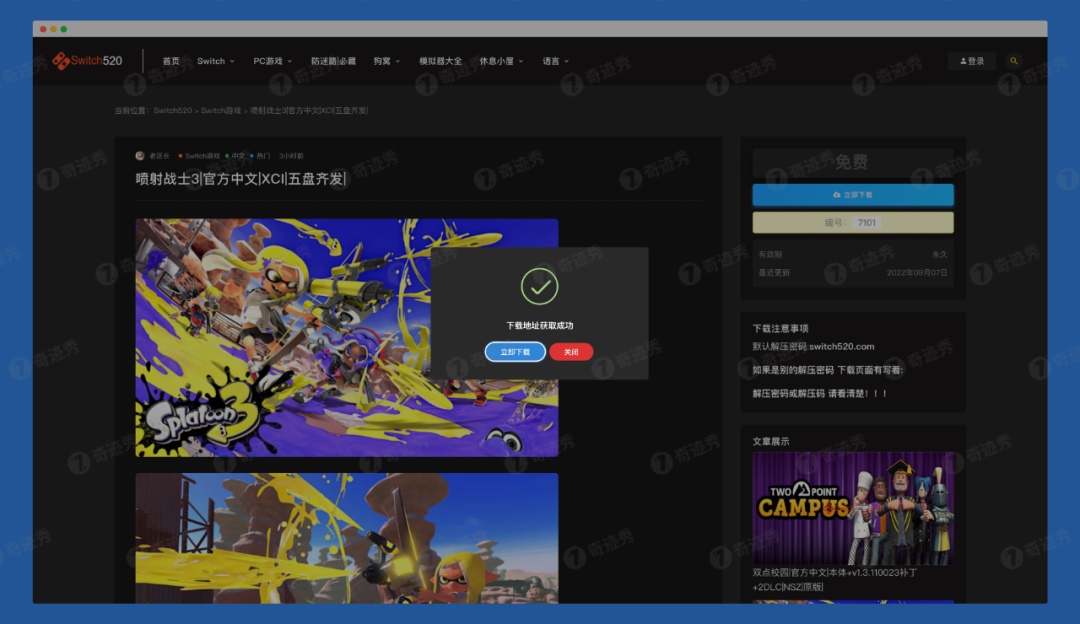Click the green macOS window dot
Viewport: 1080px width, 624px height.
pos(63,29)
